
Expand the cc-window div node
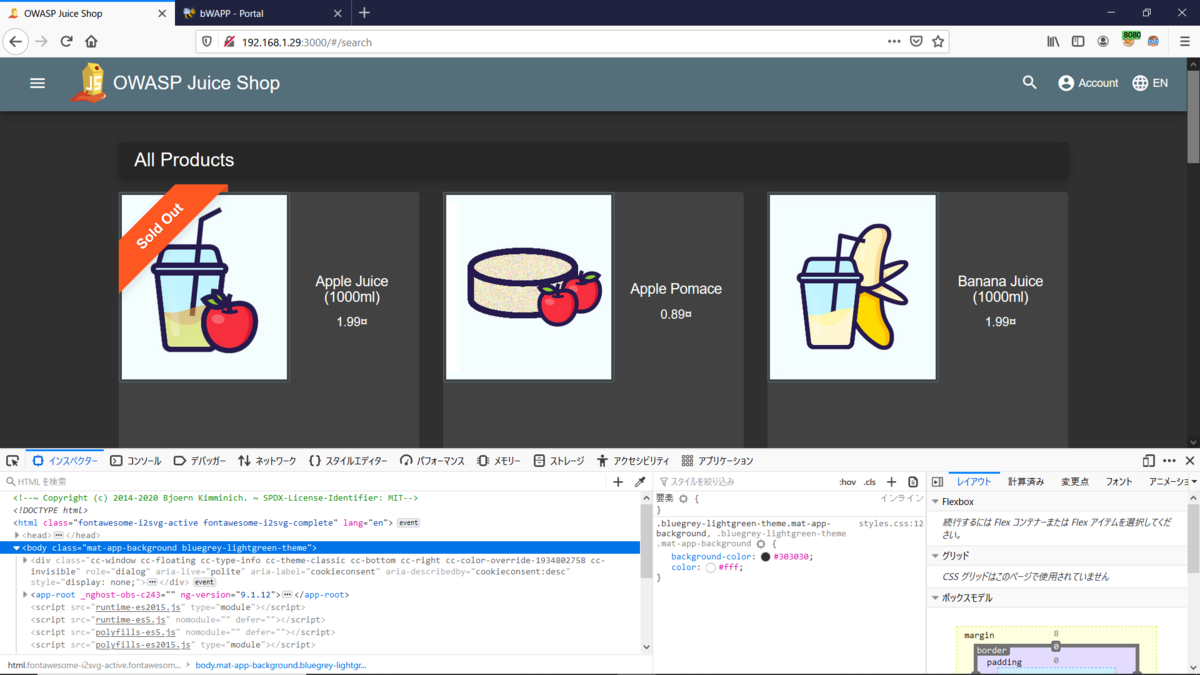pyautogui.click(x=26, y=561)
